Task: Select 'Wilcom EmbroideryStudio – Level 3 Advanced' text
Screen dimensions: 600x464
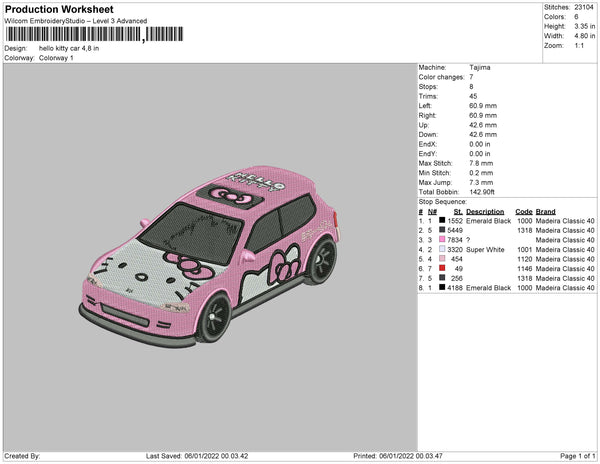Action: click(x=76, y=21)
